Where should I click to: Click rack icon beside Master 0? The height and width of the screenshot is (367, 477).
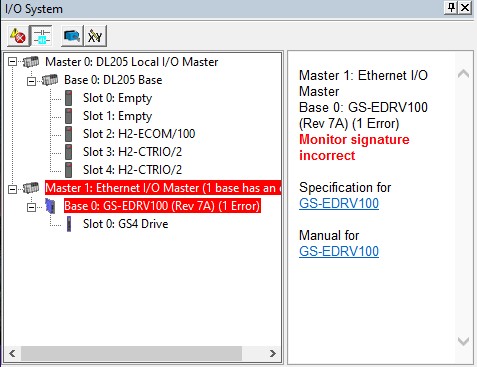[x=31, y=62]
